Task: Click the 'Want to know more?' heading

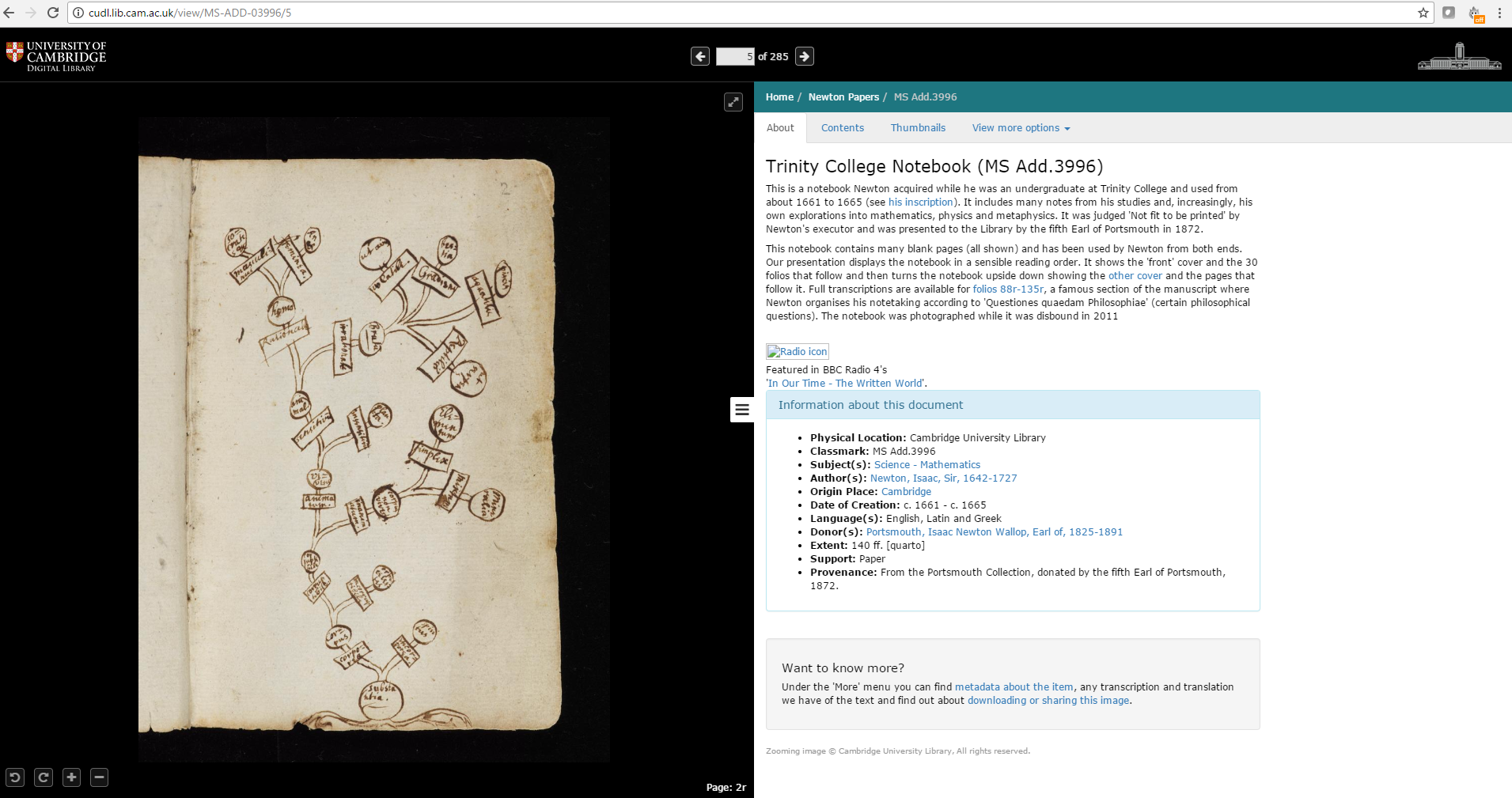Action: point(843,668)
